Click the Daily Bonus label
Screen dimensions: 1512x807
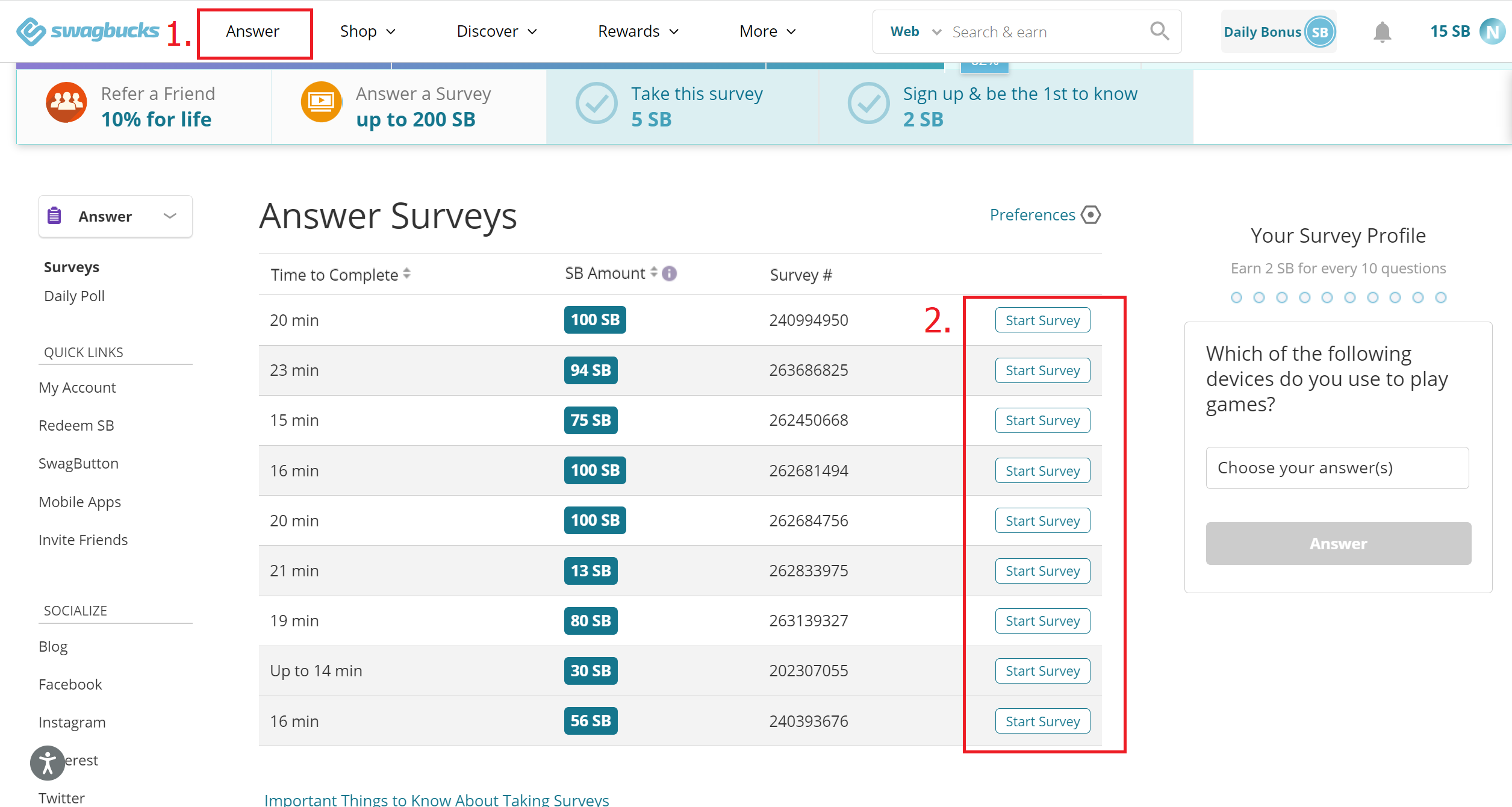(x=1262, y=32)
